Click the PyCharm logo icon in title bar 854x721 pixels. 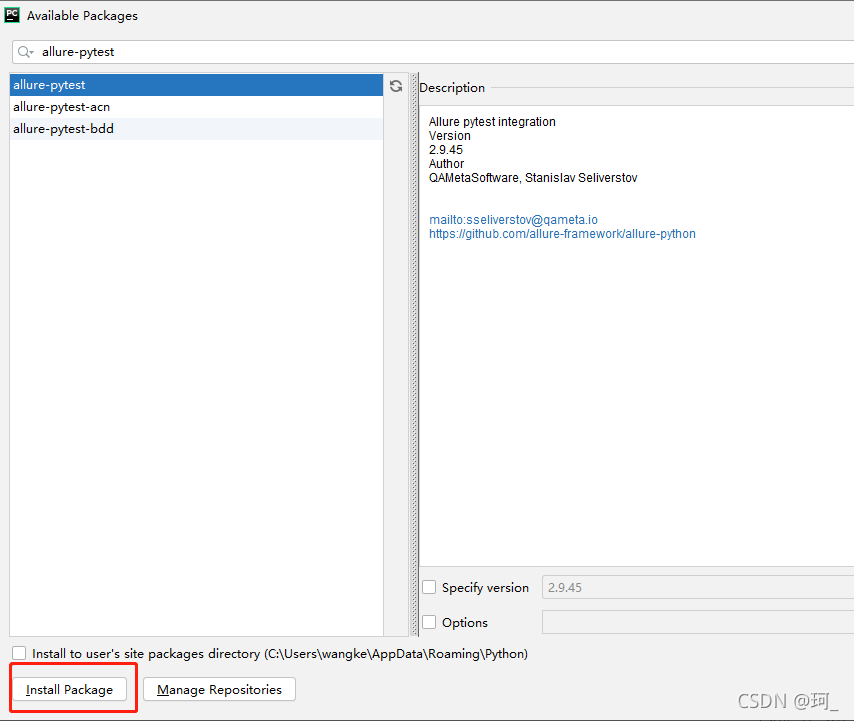click(x=11, y=15)
